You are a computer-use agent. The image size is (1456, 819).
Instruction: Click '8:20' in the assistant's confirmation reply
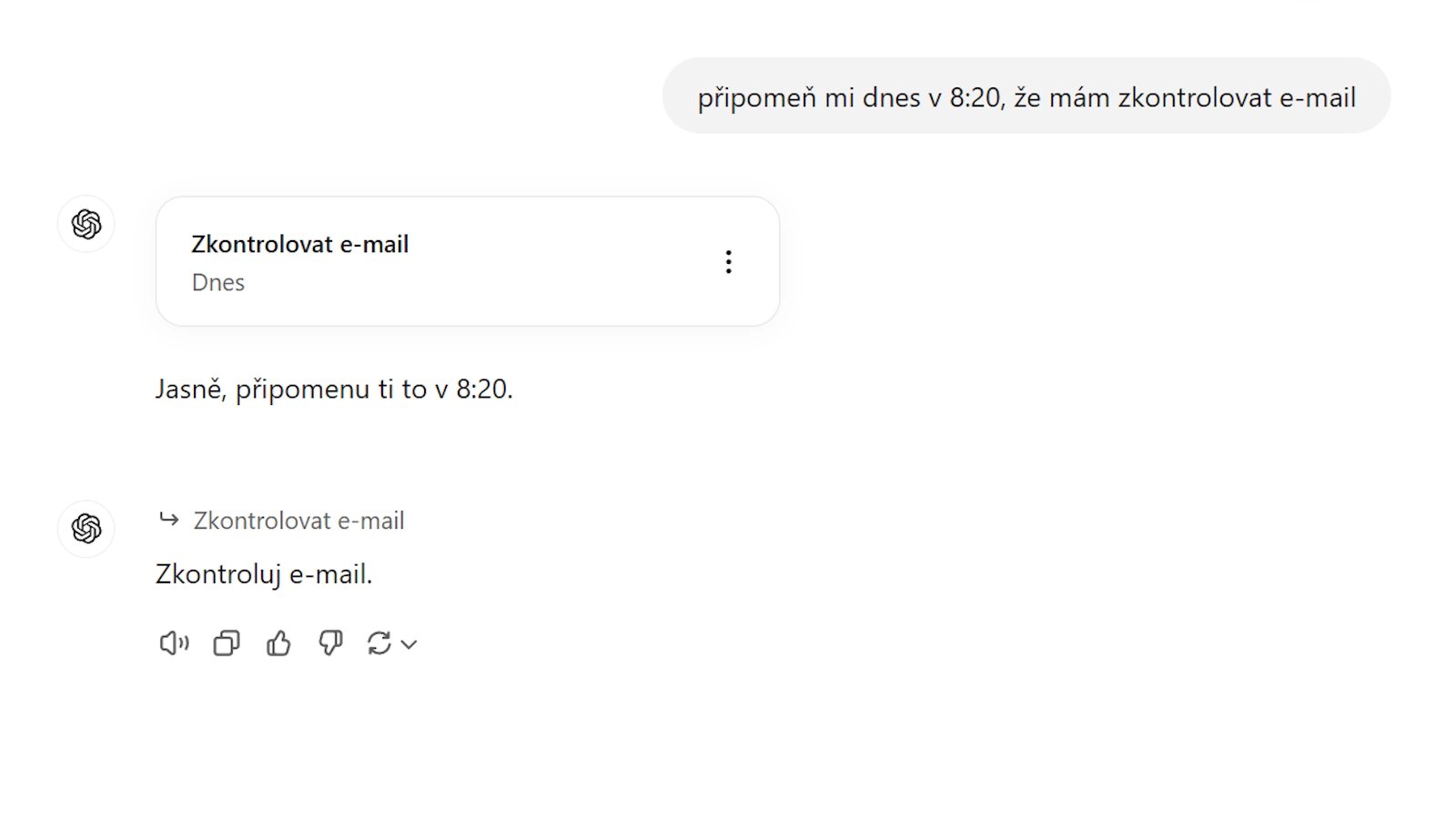tap(484, 389)
